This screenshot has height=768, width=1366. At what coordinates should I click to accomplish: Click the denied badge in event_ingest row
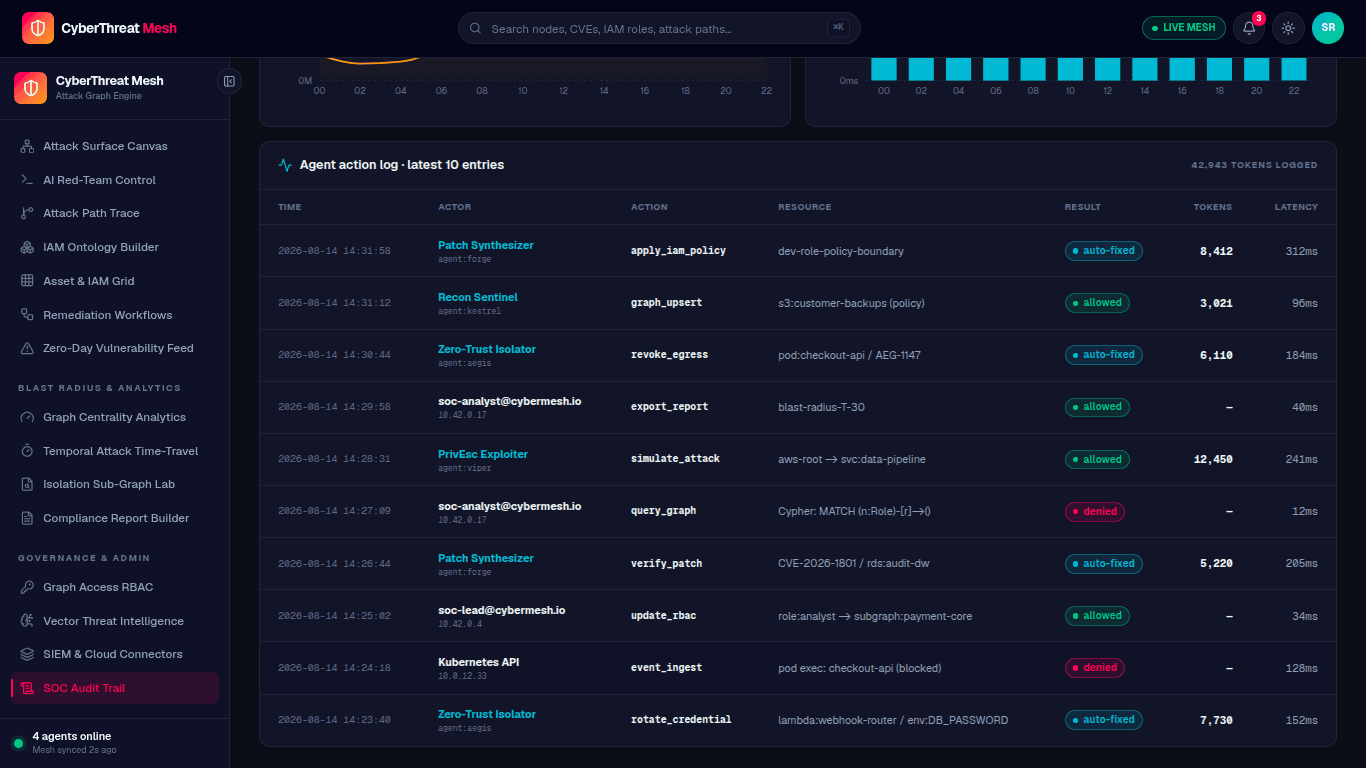(1095, 667)
